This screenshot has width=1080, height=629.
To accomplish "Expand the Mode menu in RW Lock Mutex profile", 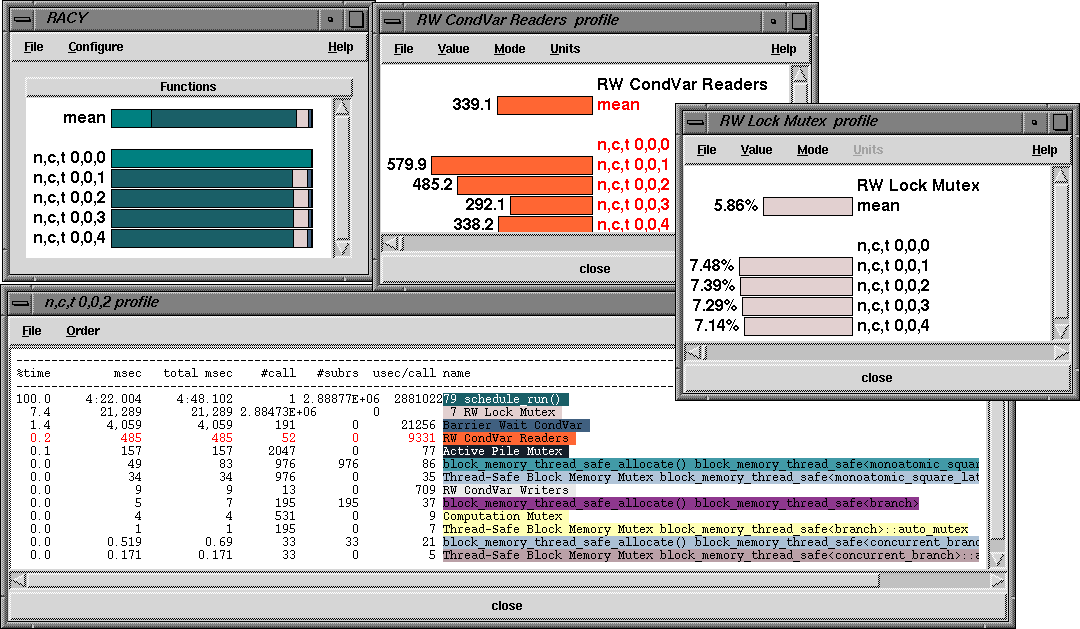I will [812, 150].
